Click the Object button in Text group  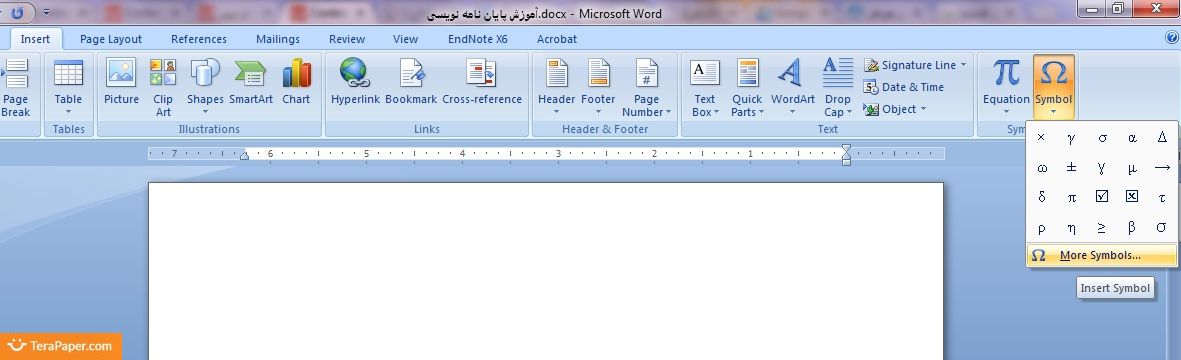(890, 109)
